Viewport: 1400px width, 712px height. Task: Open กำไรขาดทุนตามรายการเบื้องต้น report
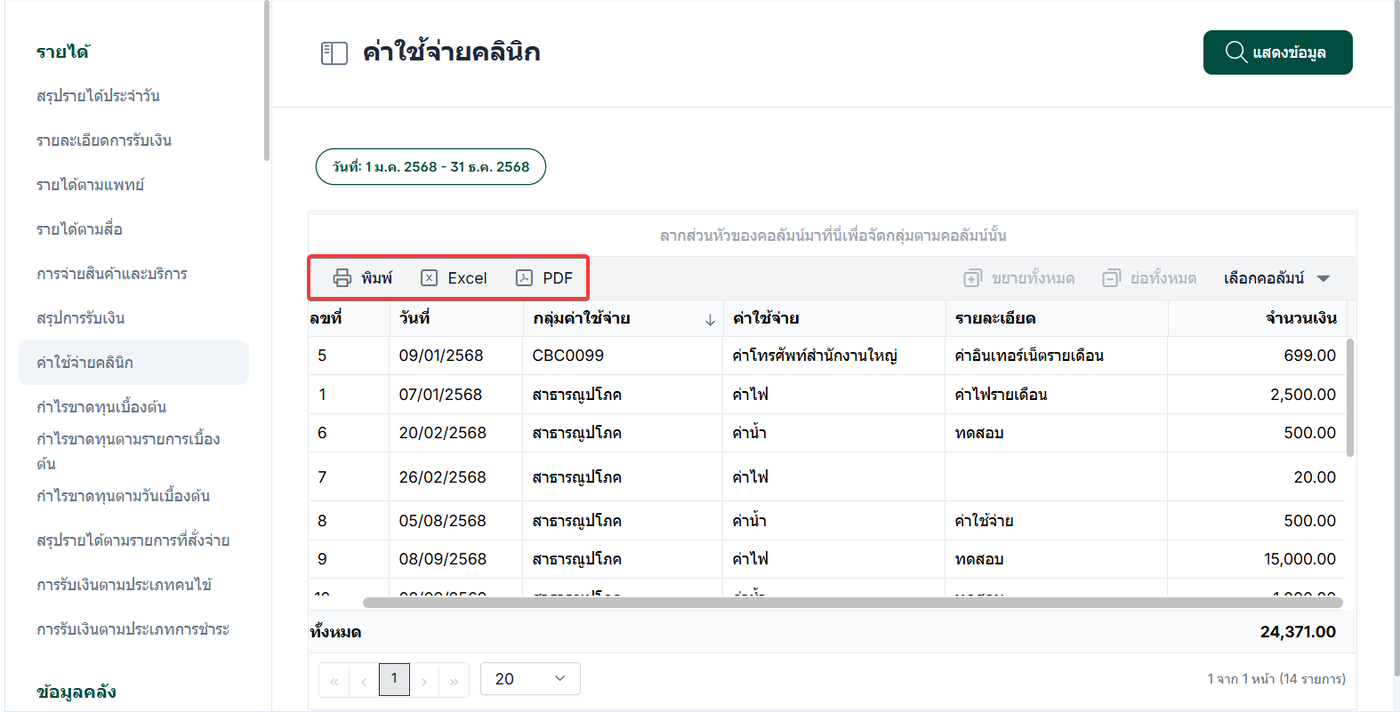[x=128, y=451]
